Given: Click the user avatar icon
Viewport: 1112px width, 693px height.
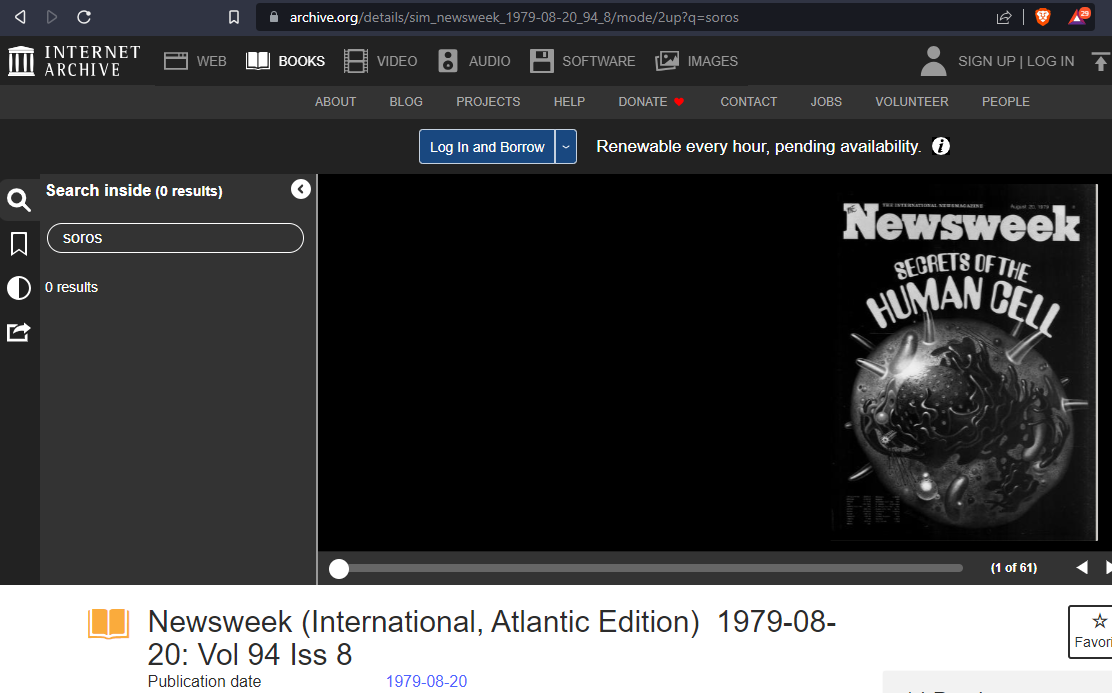Looking at the screenshot, I should pyautogui.click(x=933, y=61).
